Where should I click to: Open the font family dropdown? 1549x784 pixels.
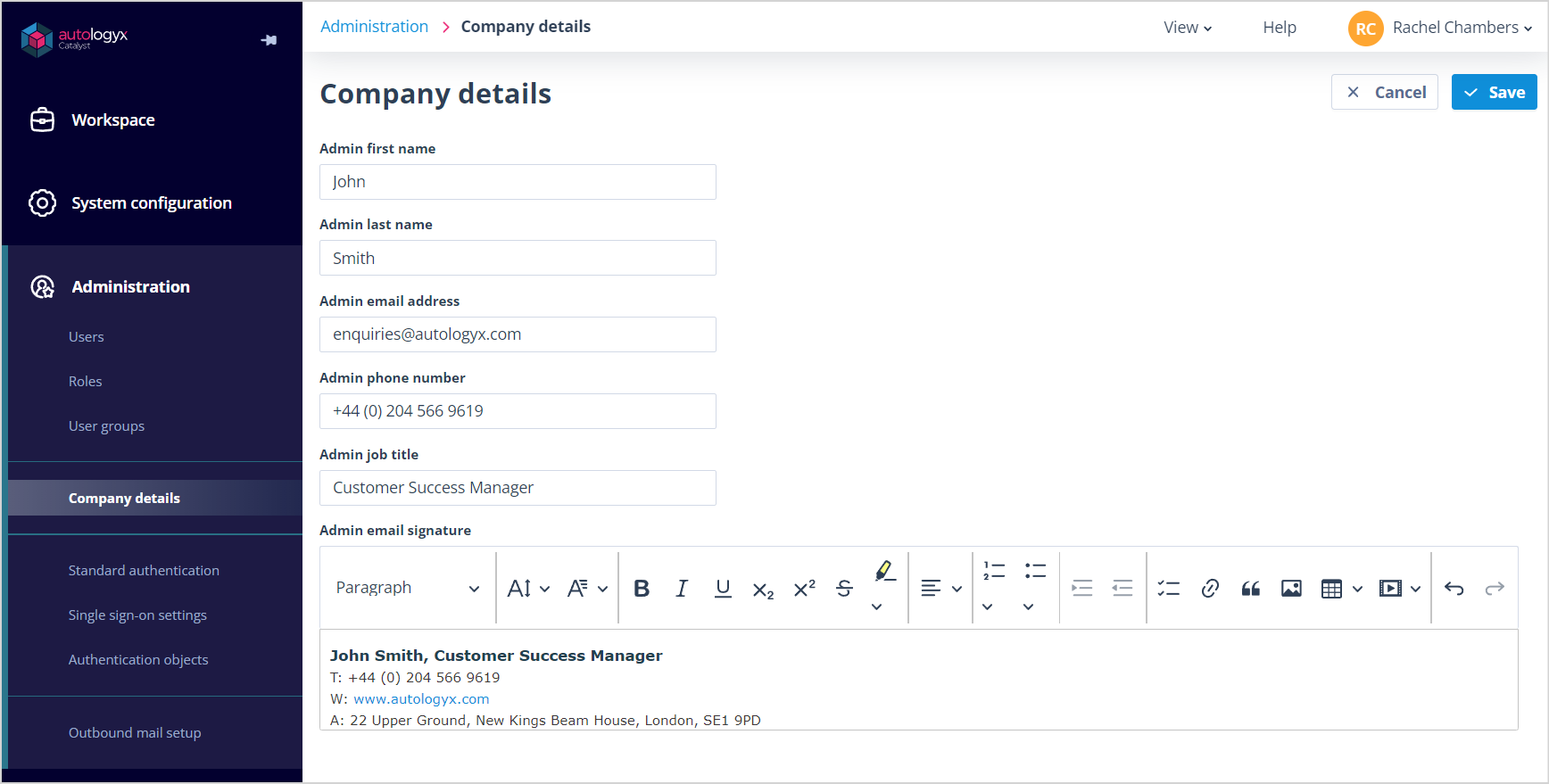click(587, 588)
